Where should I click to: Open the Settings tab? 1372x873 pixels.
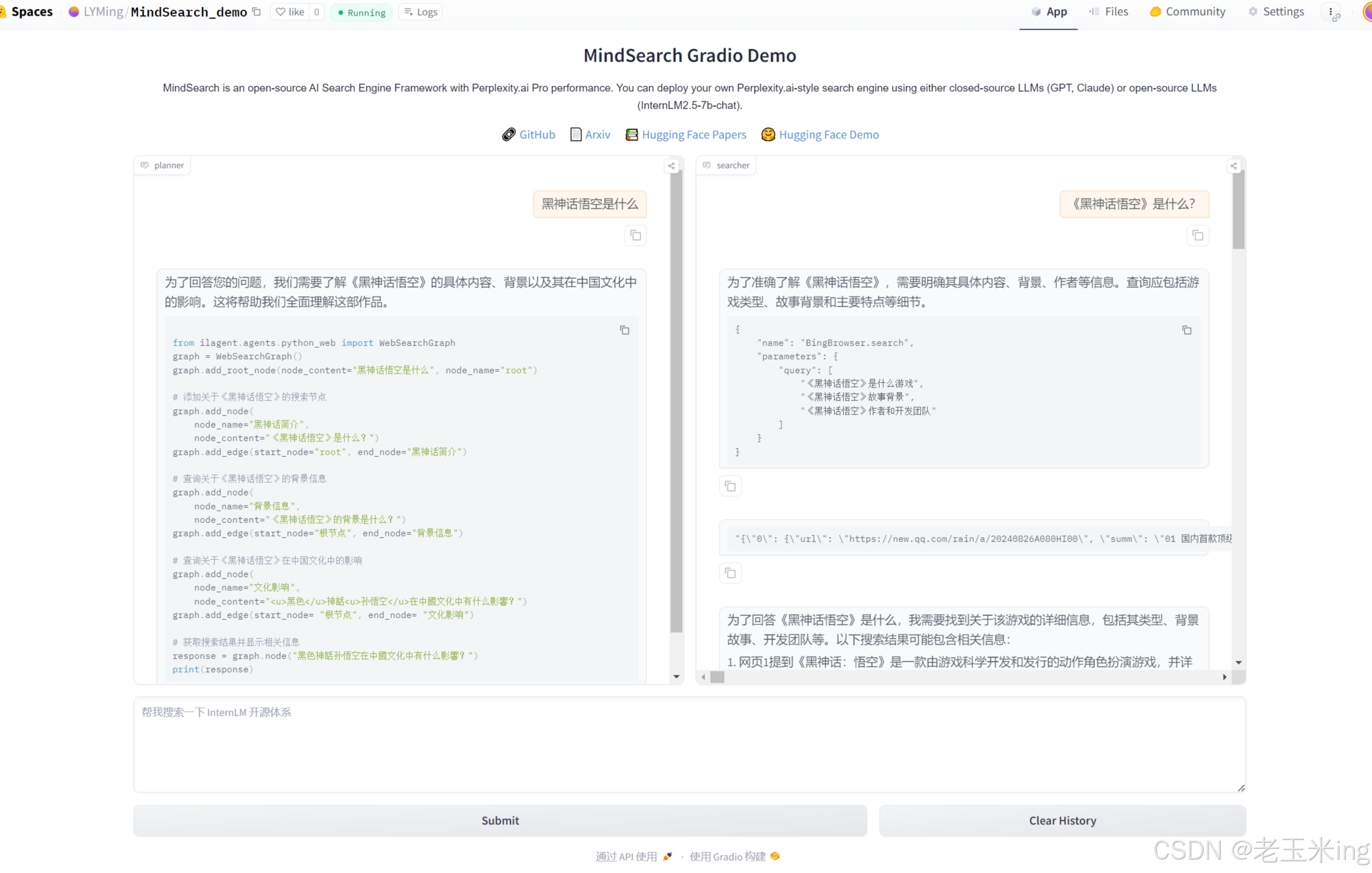1276,11
